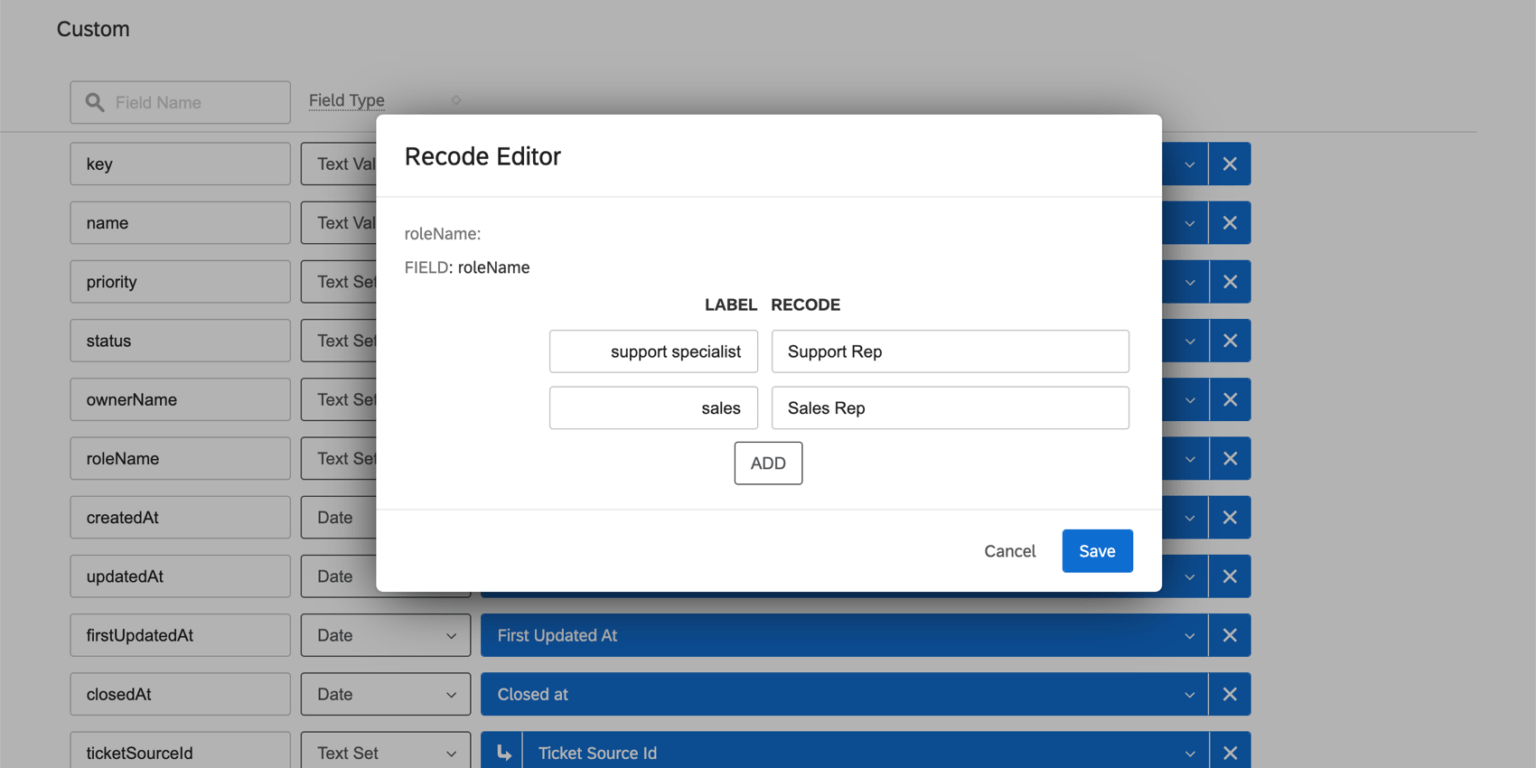Remove the roleName field mapping
The image size is (1536, 768).
(x=1229, y=458)
